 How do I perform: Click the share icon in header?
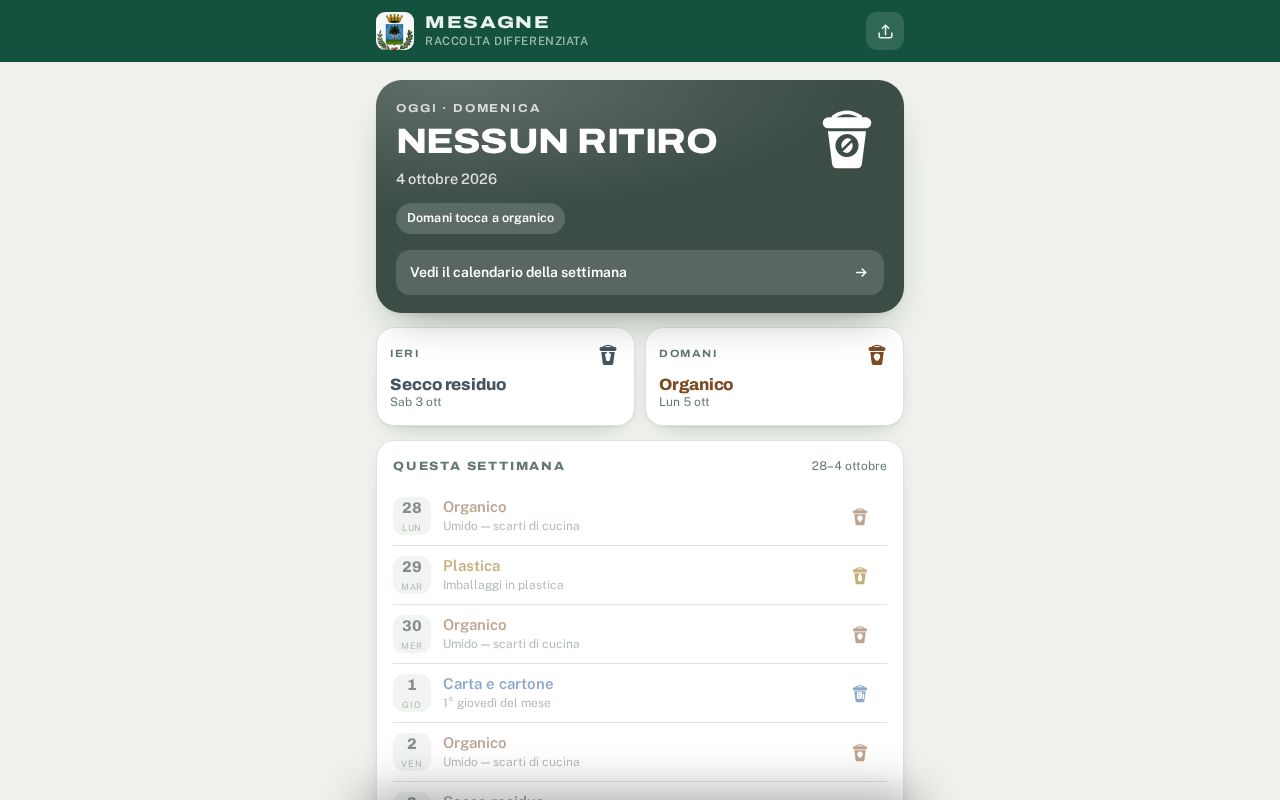click(885, 31)
